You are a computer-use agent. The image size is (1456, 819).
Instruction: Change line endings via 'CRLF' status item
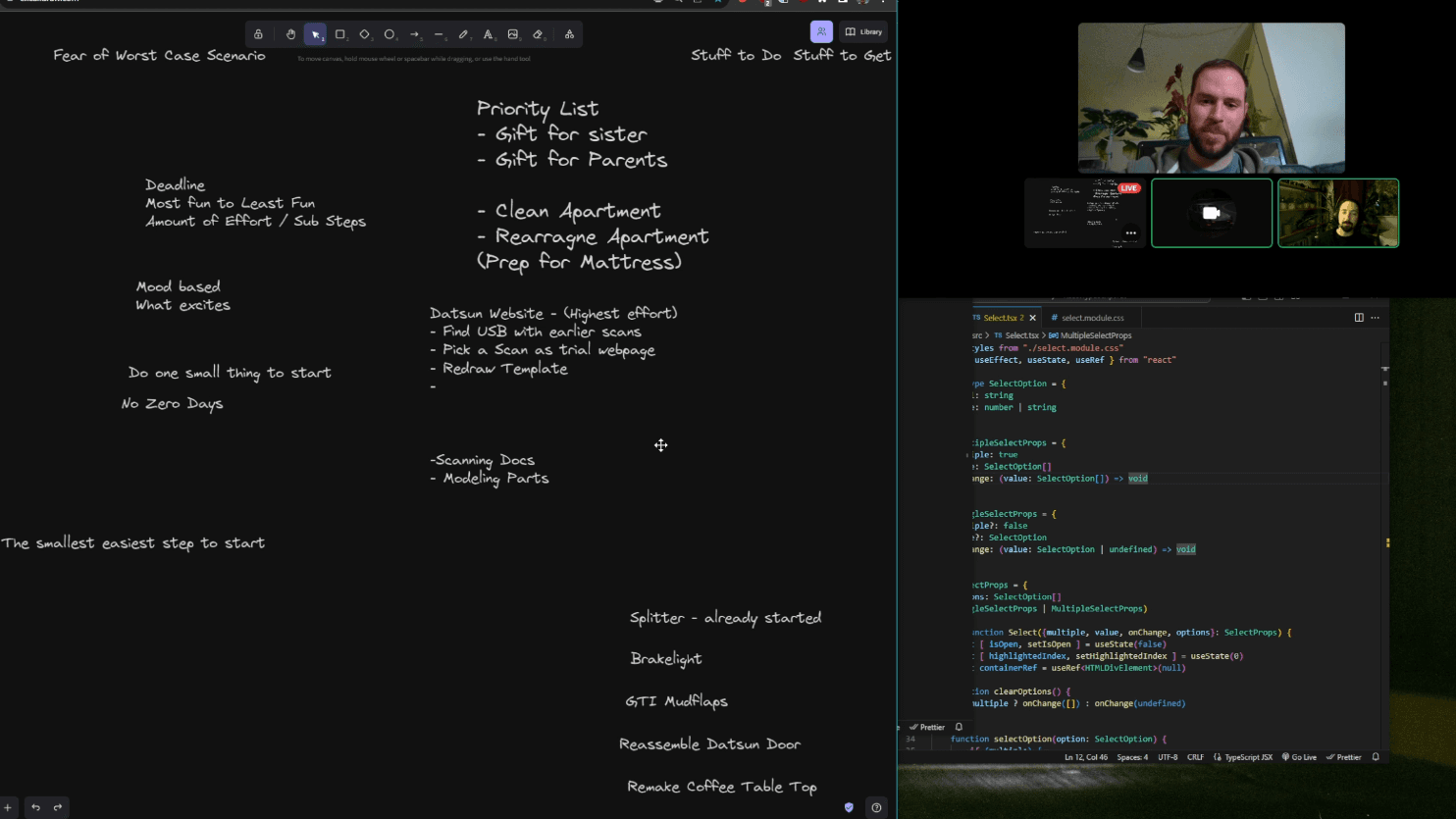1195,757
